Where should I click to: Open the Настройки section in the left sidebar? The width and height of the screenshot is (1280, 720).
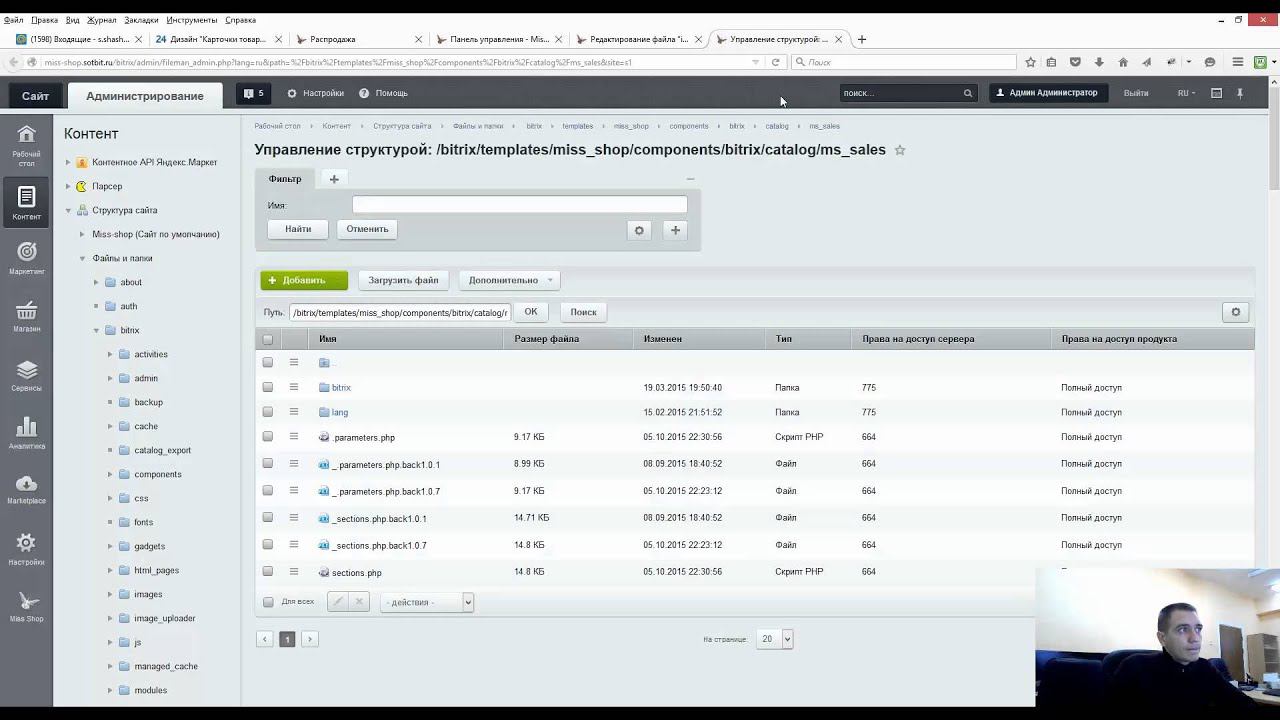tap(27, 549)
